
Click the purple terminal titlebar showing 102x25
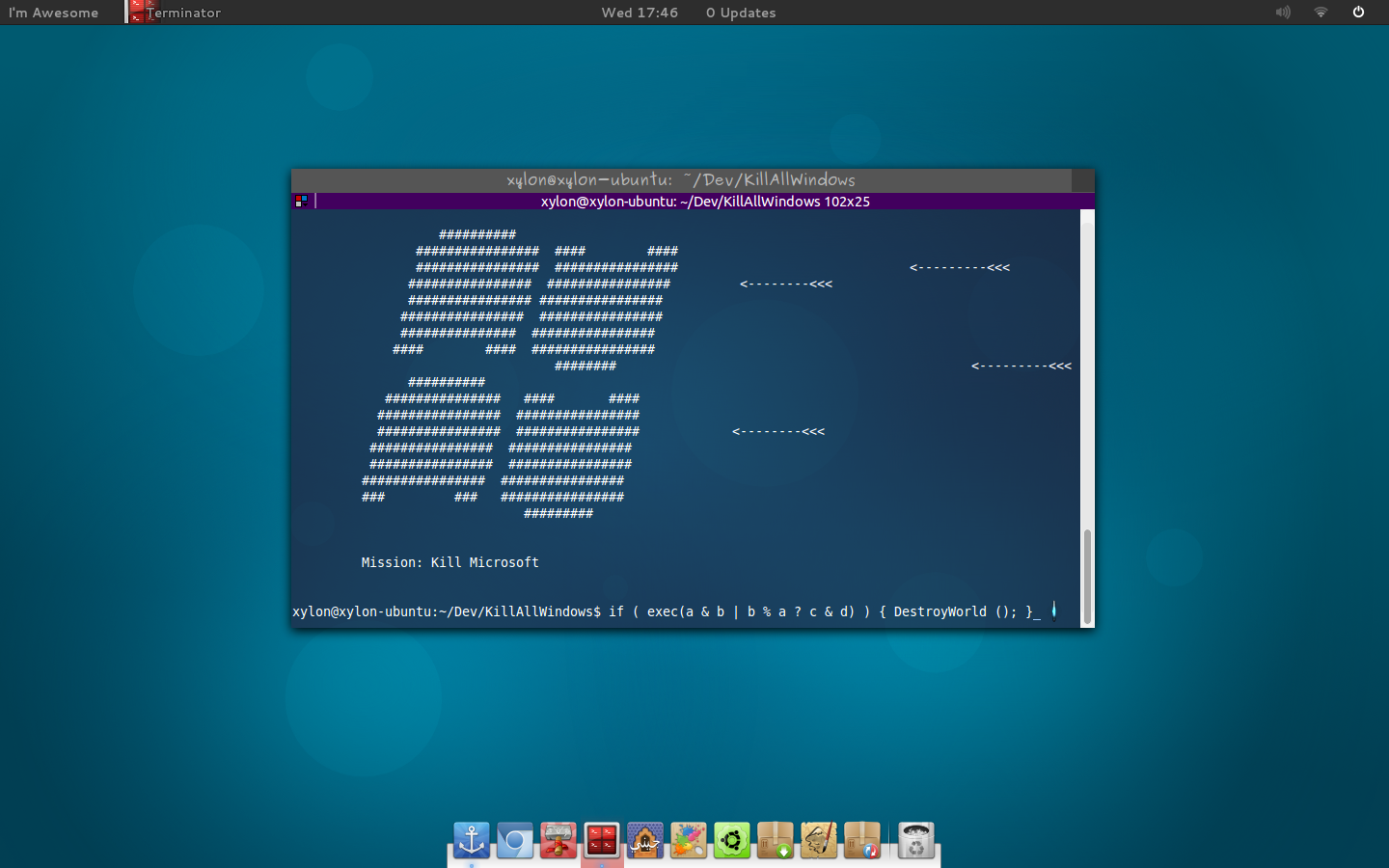tap(693, 201)
